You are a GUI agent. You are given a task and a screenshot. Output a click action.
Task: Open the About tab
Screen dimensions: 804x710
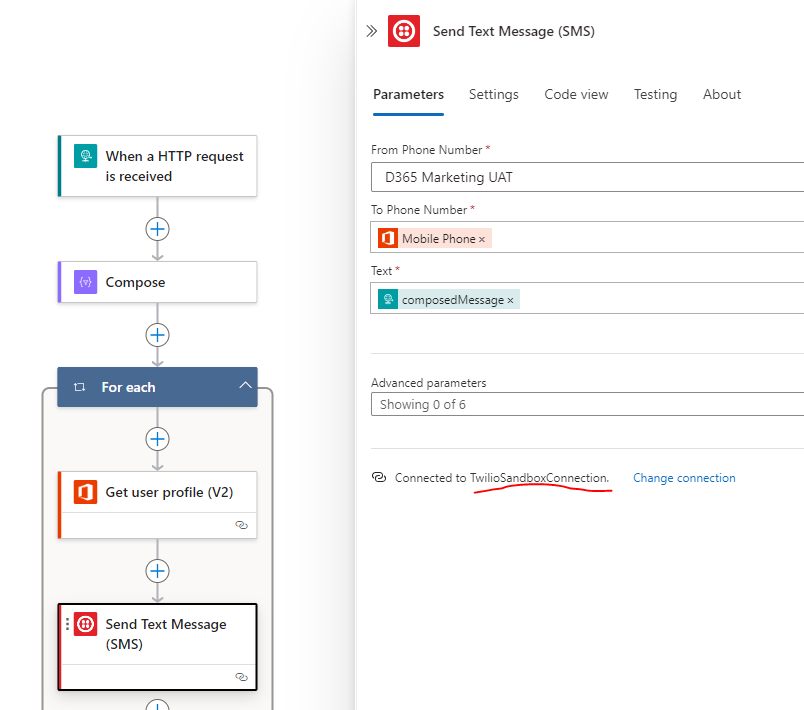pyautogui.click(x=722, y=95)
